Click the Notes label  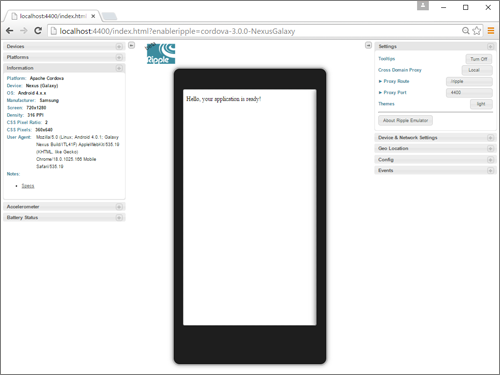(13, 174)
